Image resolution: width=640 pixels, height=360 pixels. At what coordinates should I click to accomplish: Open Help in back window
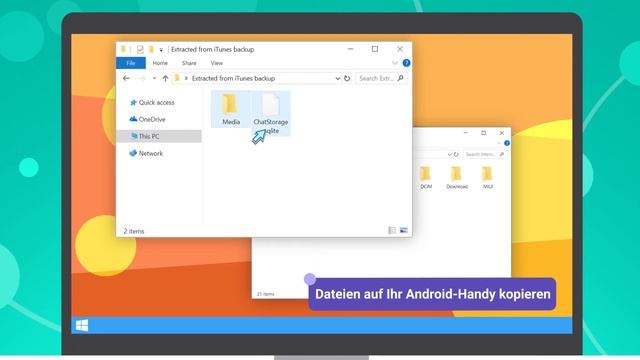(507, 143)
